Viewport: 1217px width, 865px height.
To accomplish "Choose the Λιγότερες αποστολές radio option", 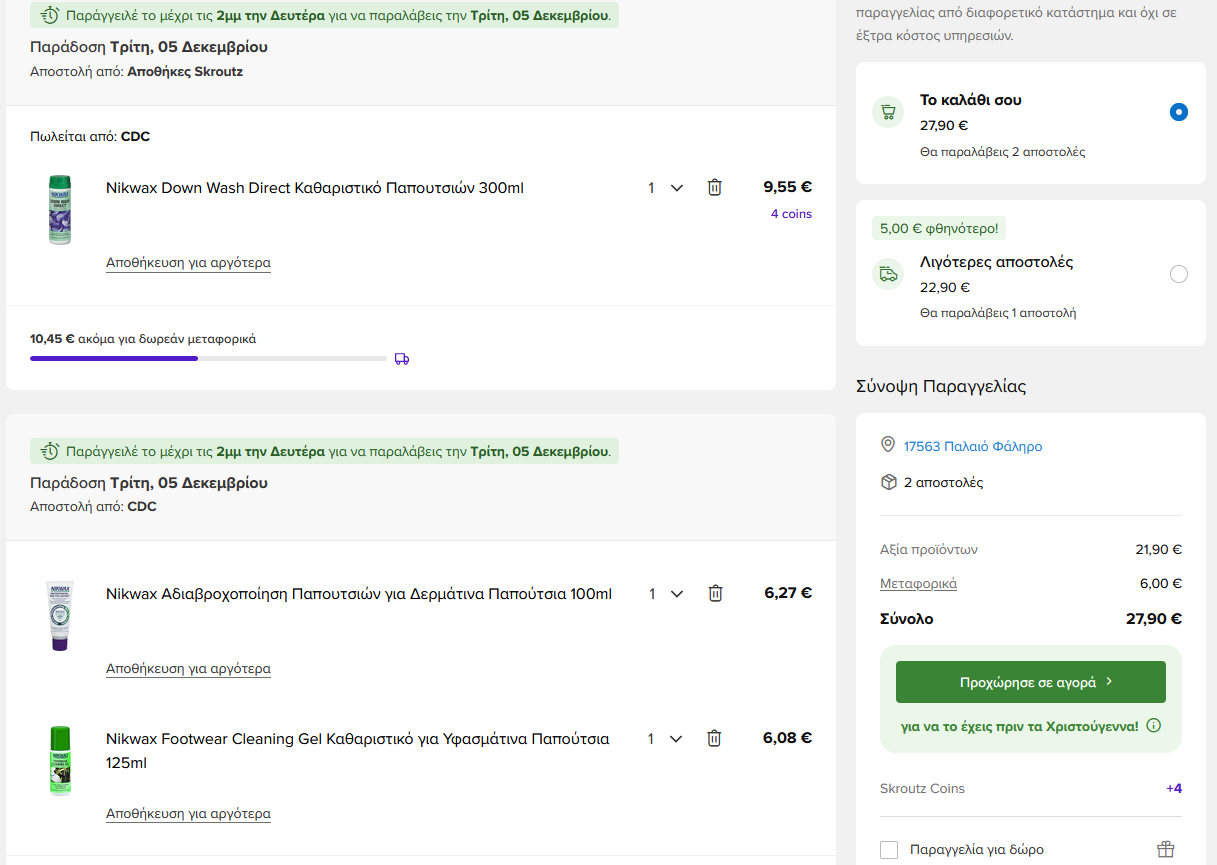I will (x=1178, y=274).
